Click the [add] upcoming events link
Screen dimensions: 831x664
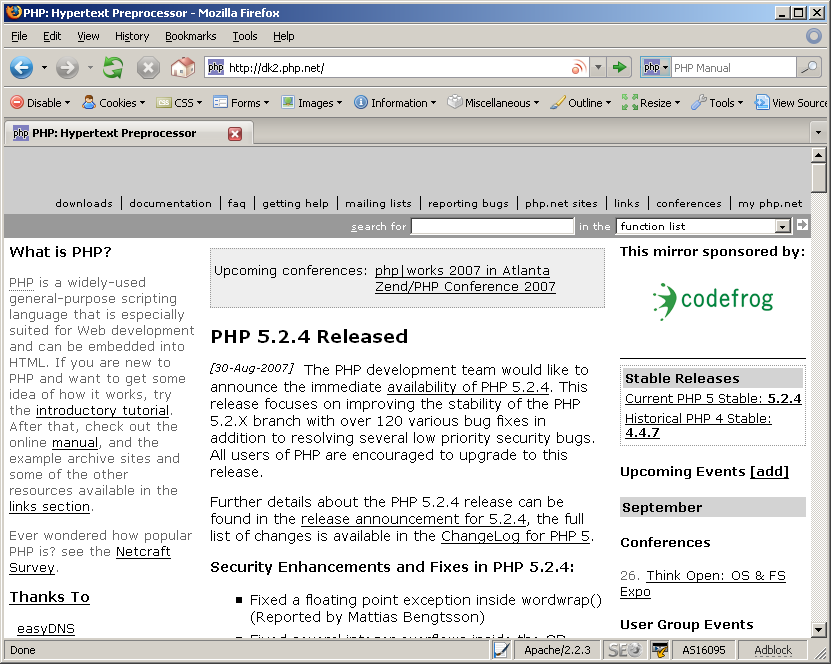[x=769, y=472]
